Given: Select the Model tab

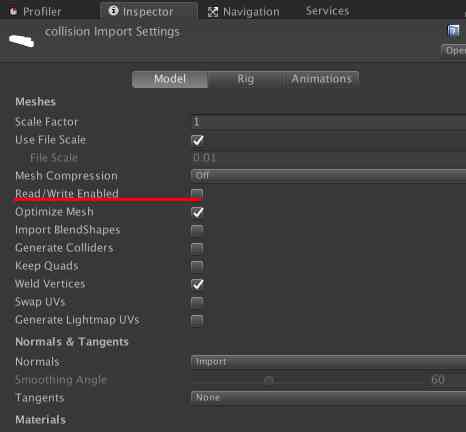Looking at the screenshot, I should [170, 79].
